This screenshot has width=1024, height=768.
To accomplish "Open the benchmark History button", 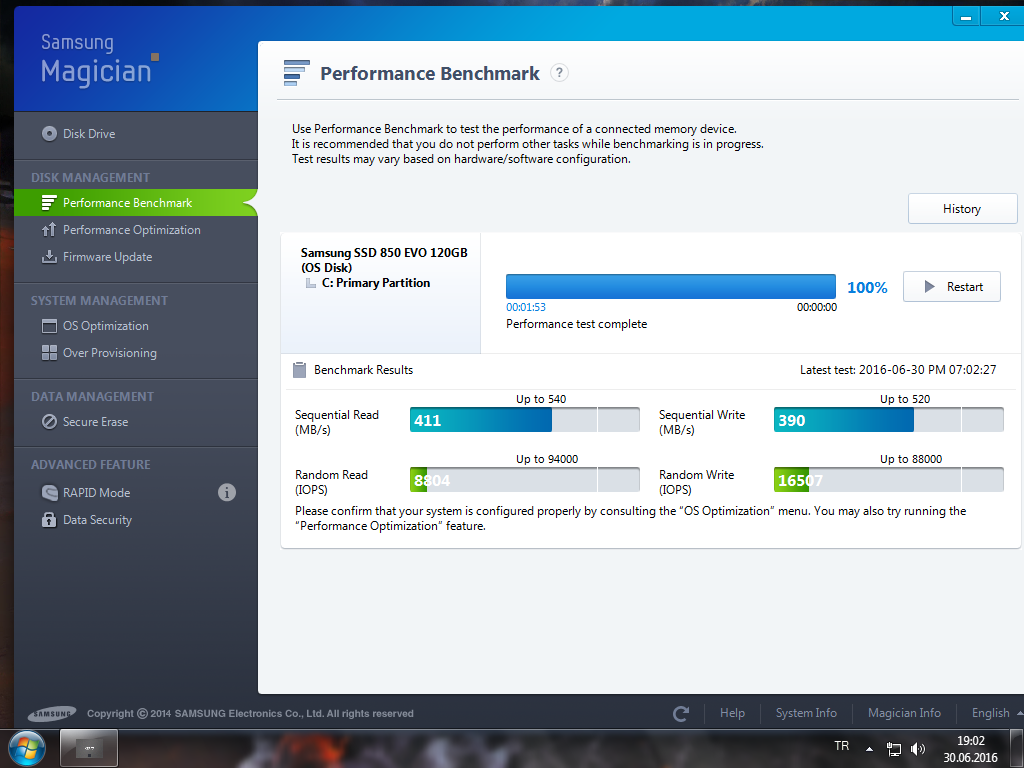I will tap(962, 209).
